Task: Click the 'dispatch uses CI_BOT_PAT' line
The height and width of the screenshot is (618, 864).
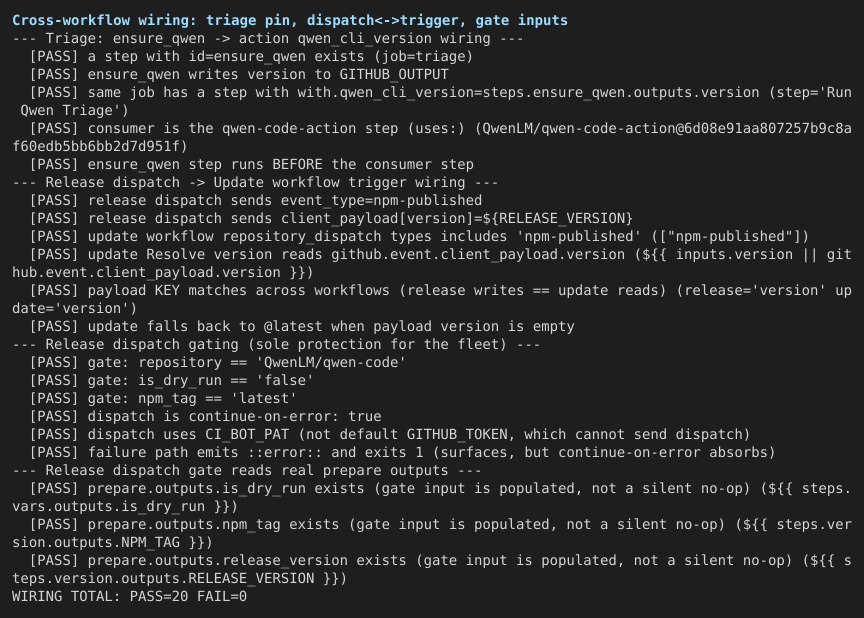Action: [390, 434]
